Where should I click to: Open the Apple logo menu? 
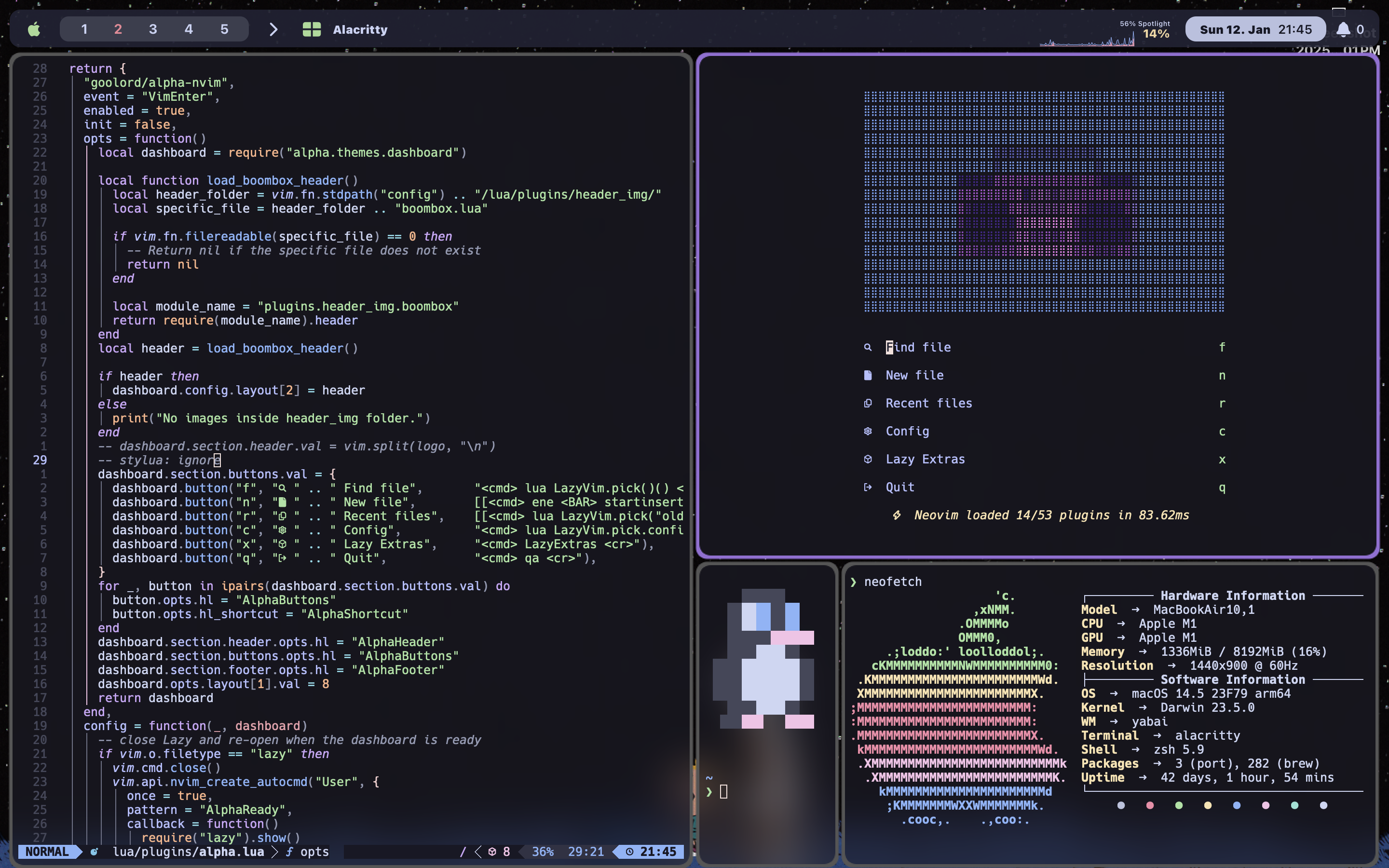tap(34, 29)
